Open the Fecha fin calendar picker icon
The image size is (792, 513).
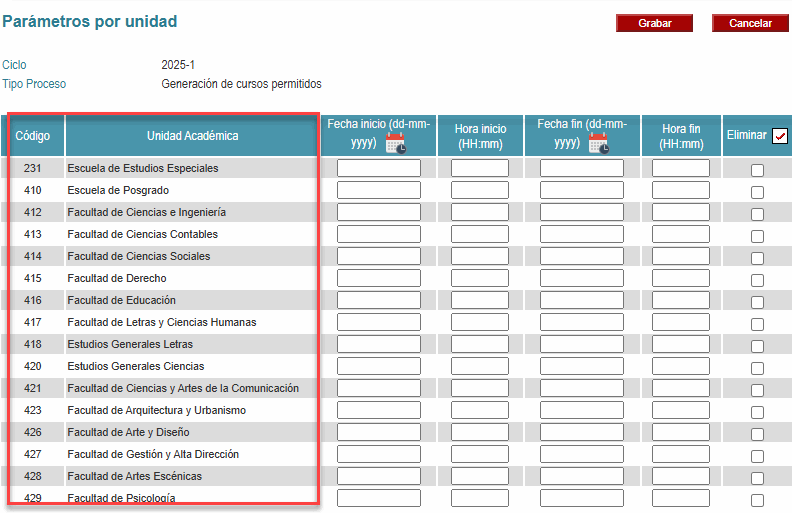[598, 143]
